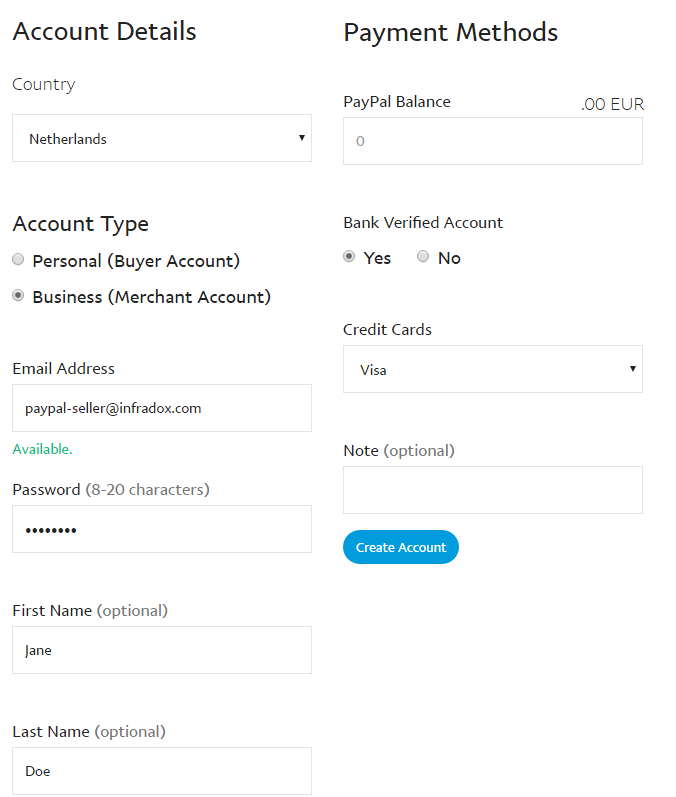Click the Last Name field containing Doe
The height and width of the screenshot is (797, 676).
click(162, 771)
